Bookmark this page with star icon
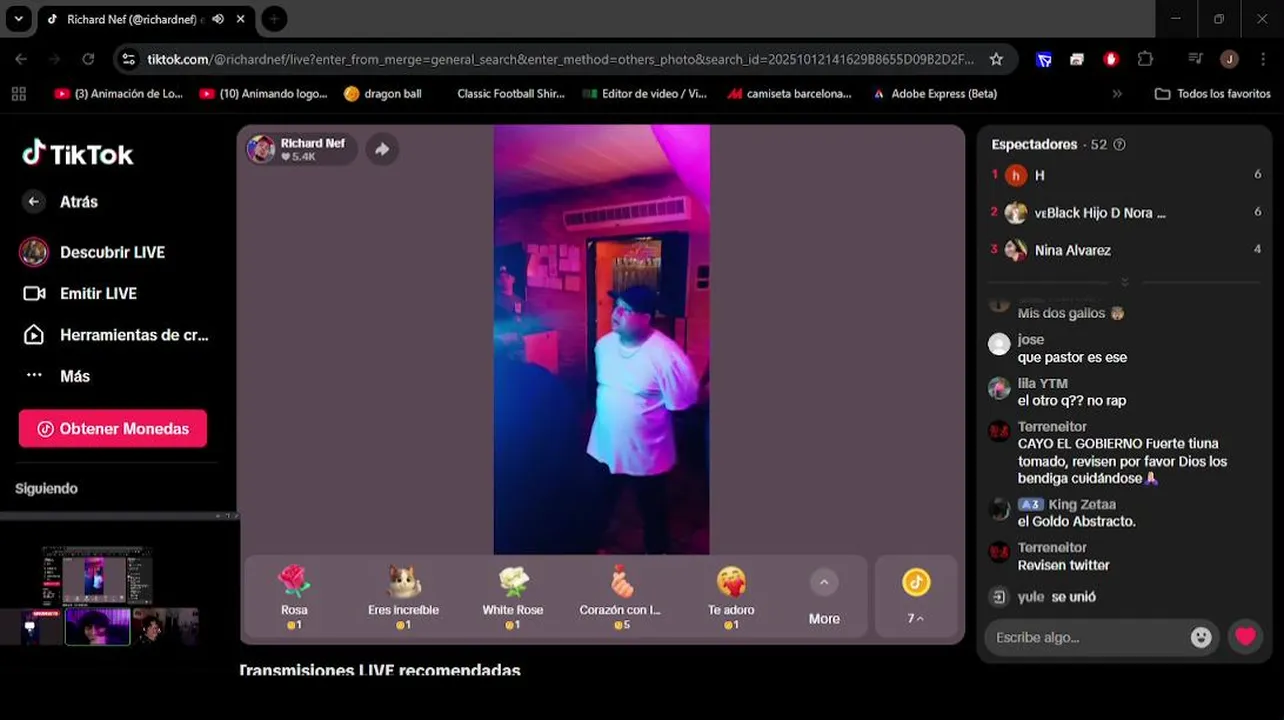 [x=996, y=59]
